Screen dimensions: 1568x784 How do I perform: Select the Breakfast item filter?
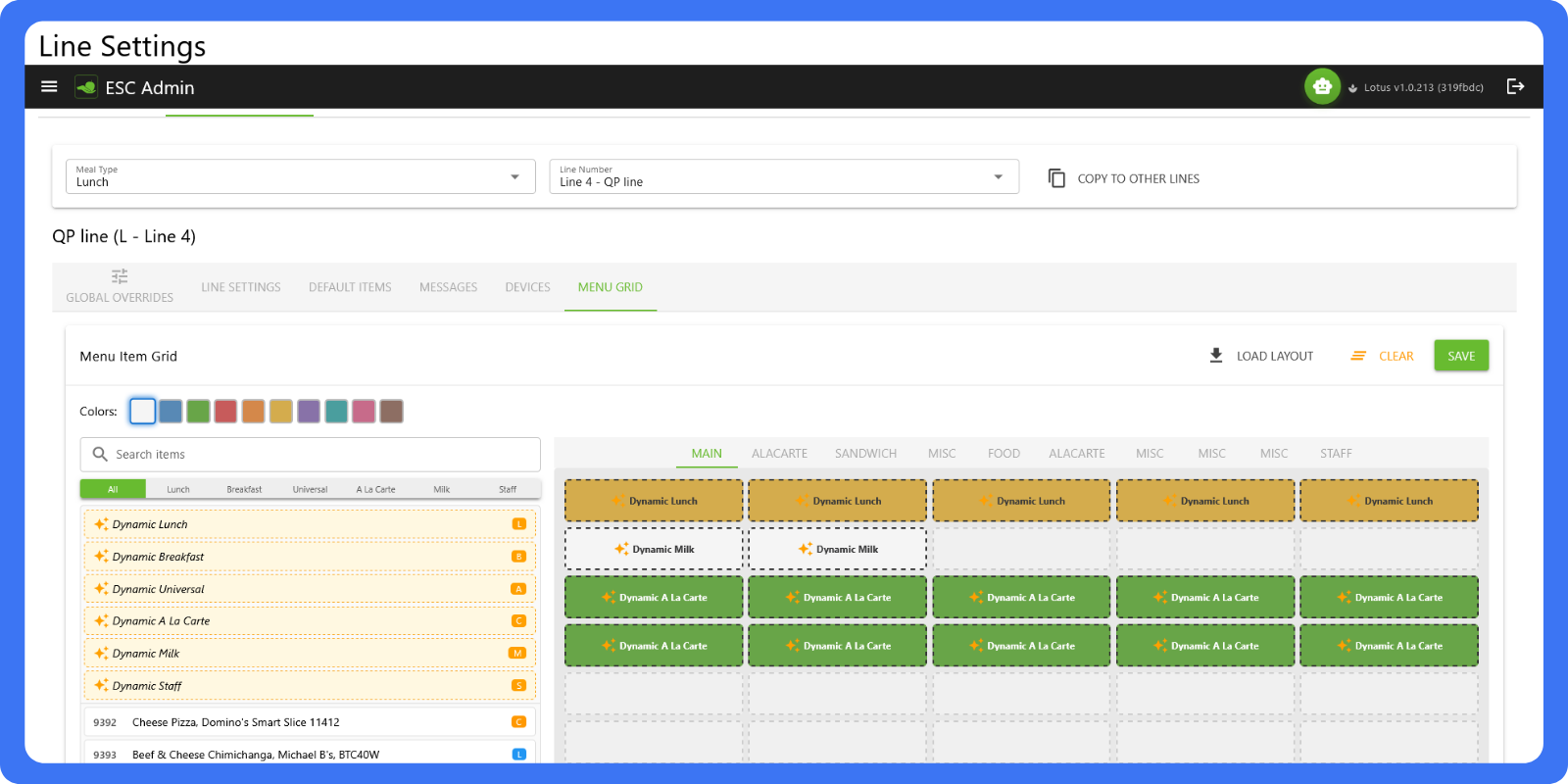pos(244,489)
